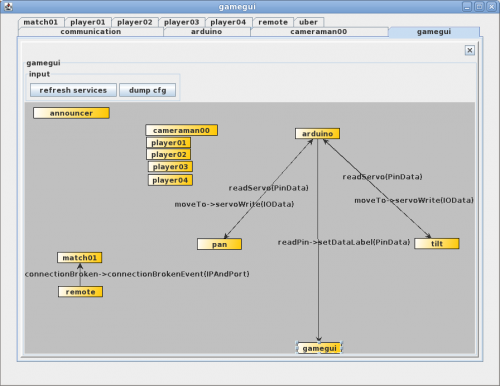Switch to the remote tab
The image size is (500, 386).
pos(273,22)
